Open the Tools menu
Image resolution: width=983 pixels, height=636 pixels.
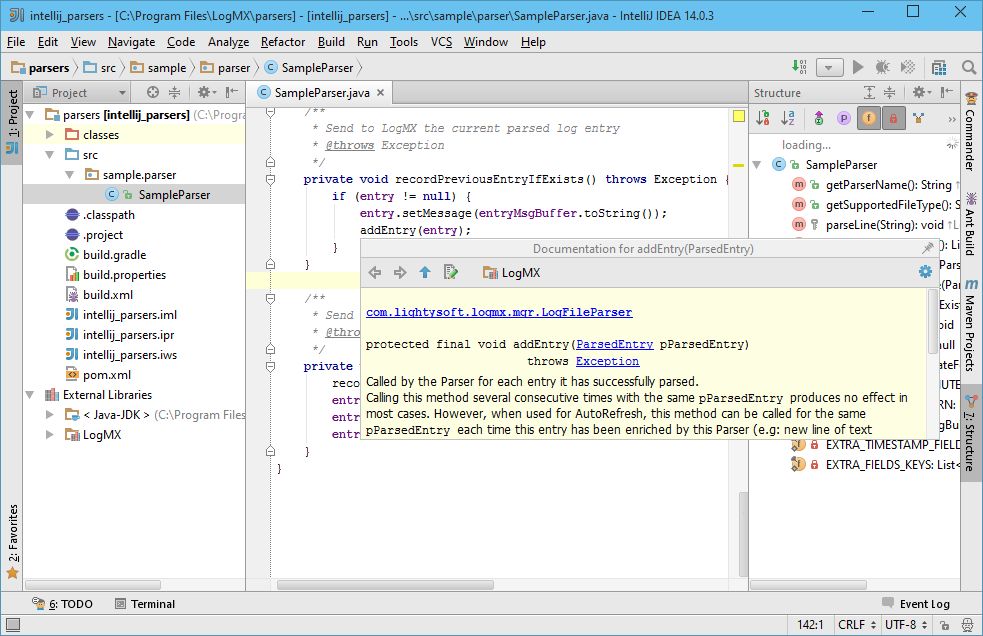click(404, 41)
